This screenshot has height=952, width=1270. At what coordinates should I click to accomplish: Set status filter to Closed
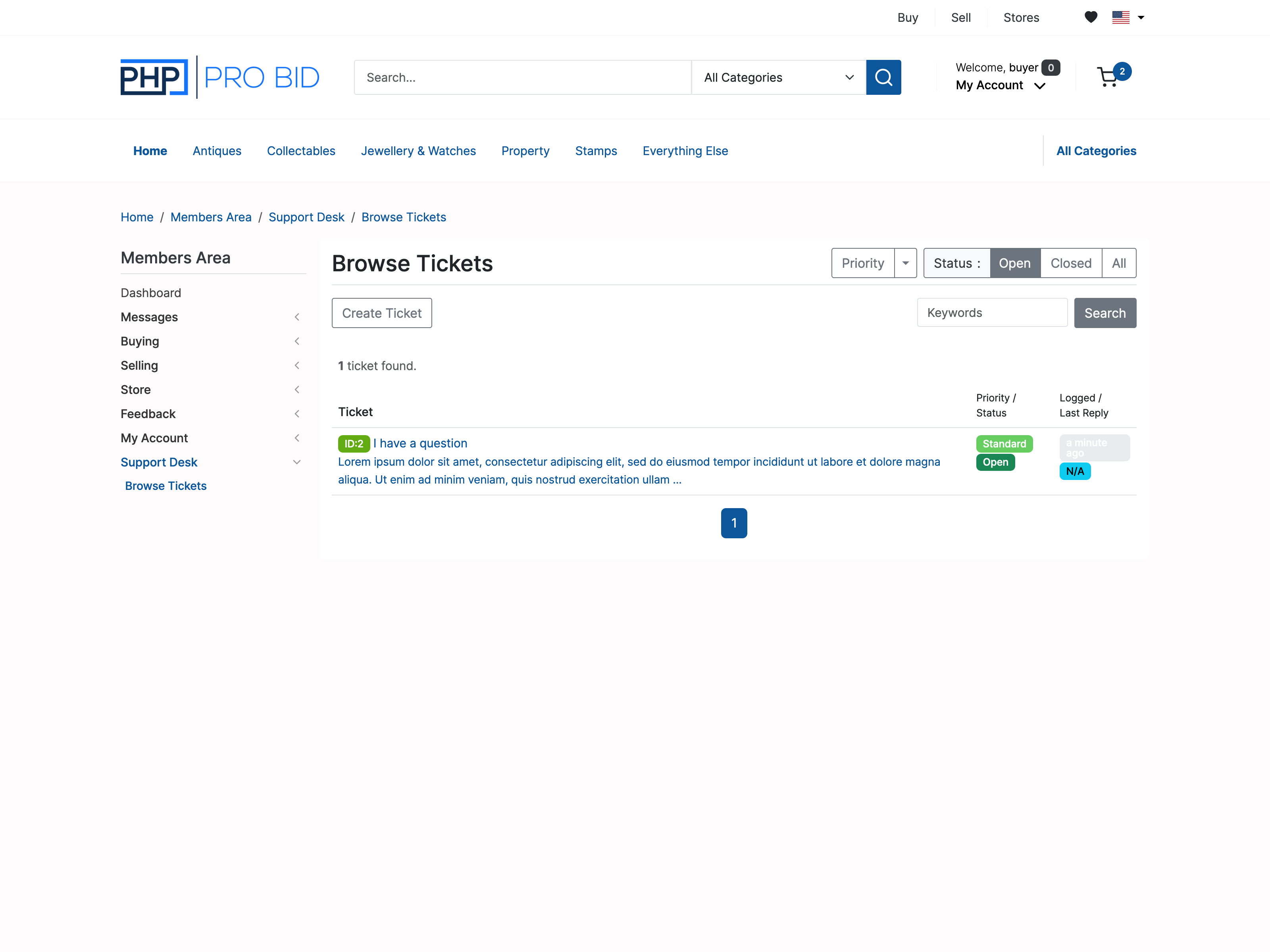[1070, 263]
